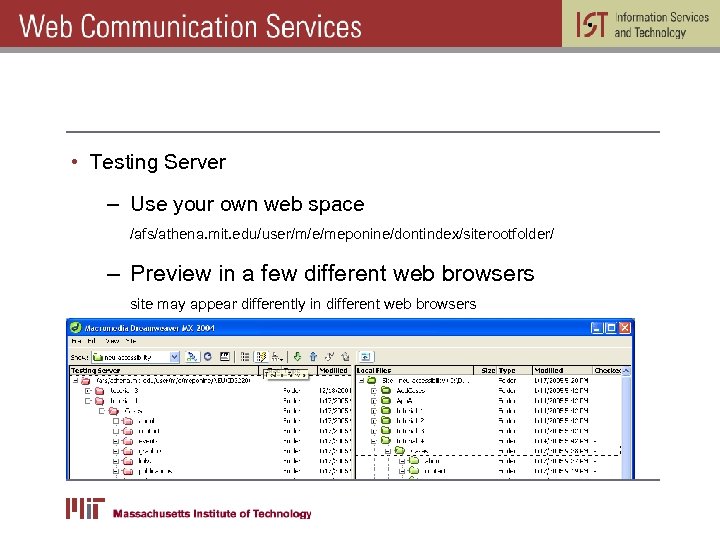The height and width of the screenshot is (540, 720).
Task: Open the Edit menu in Dreamweaver
Action: coord(91,341)
